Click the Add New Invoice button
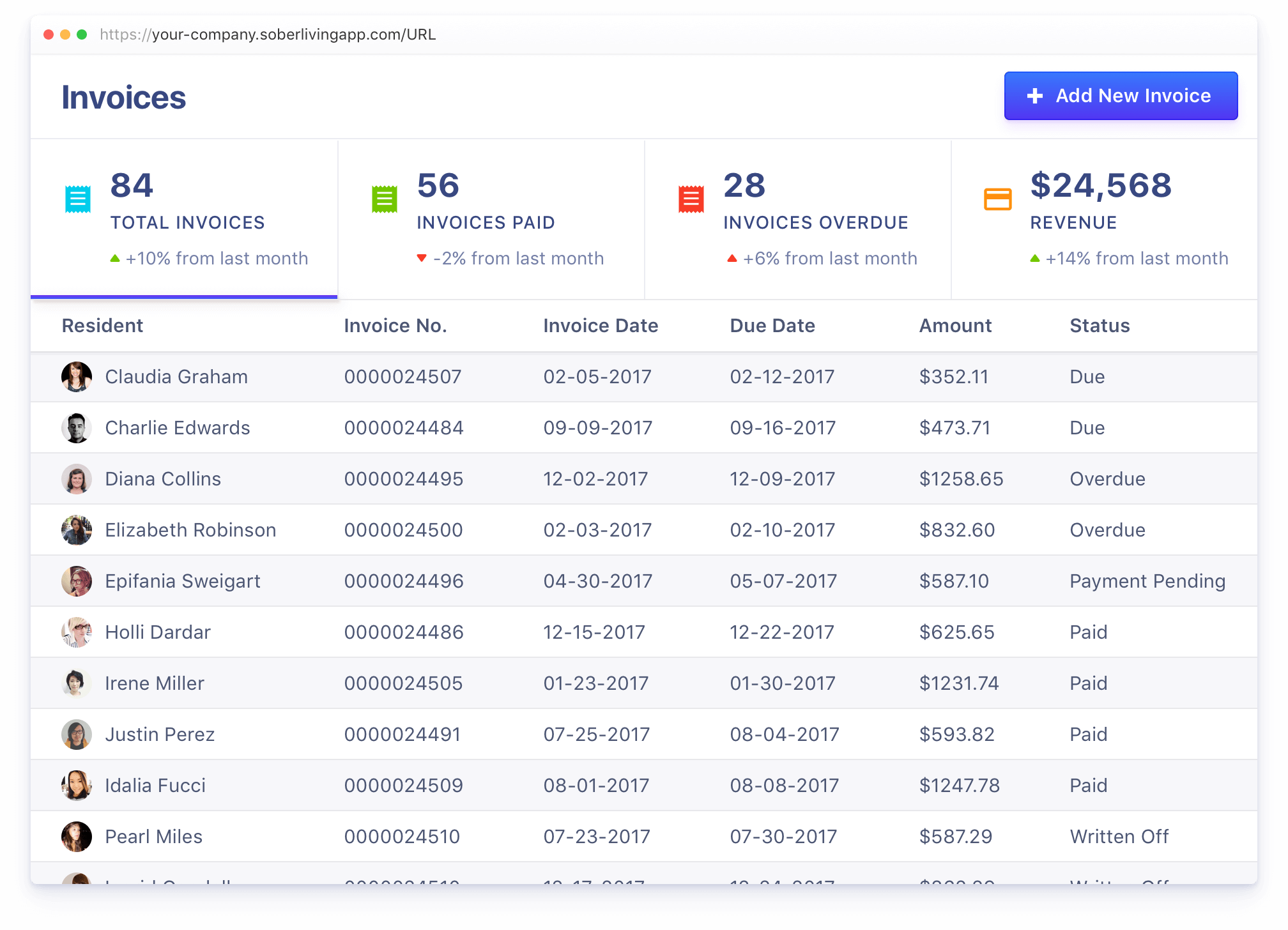Viewport: 1288px width, 930px height. click(1121, 96)
